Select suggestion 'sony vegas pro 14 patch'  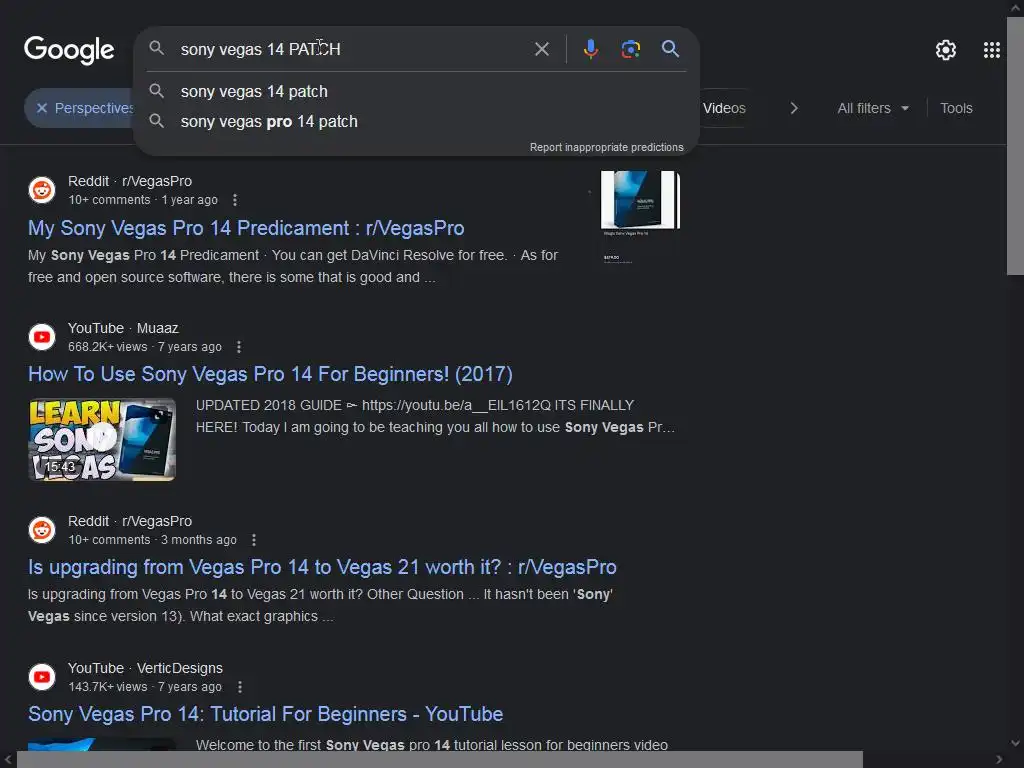[269, 121]
